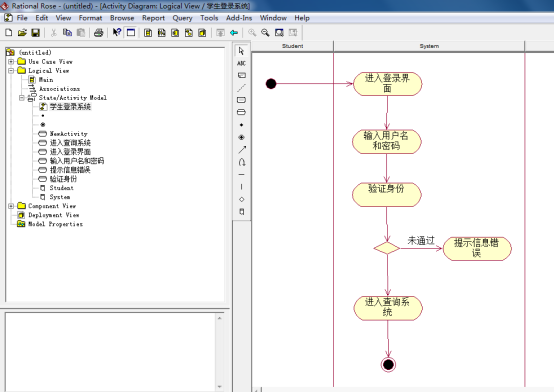The height and width of the screenshot is (392, 554).
Task: Open the Report menu
Action: [153, 18]
